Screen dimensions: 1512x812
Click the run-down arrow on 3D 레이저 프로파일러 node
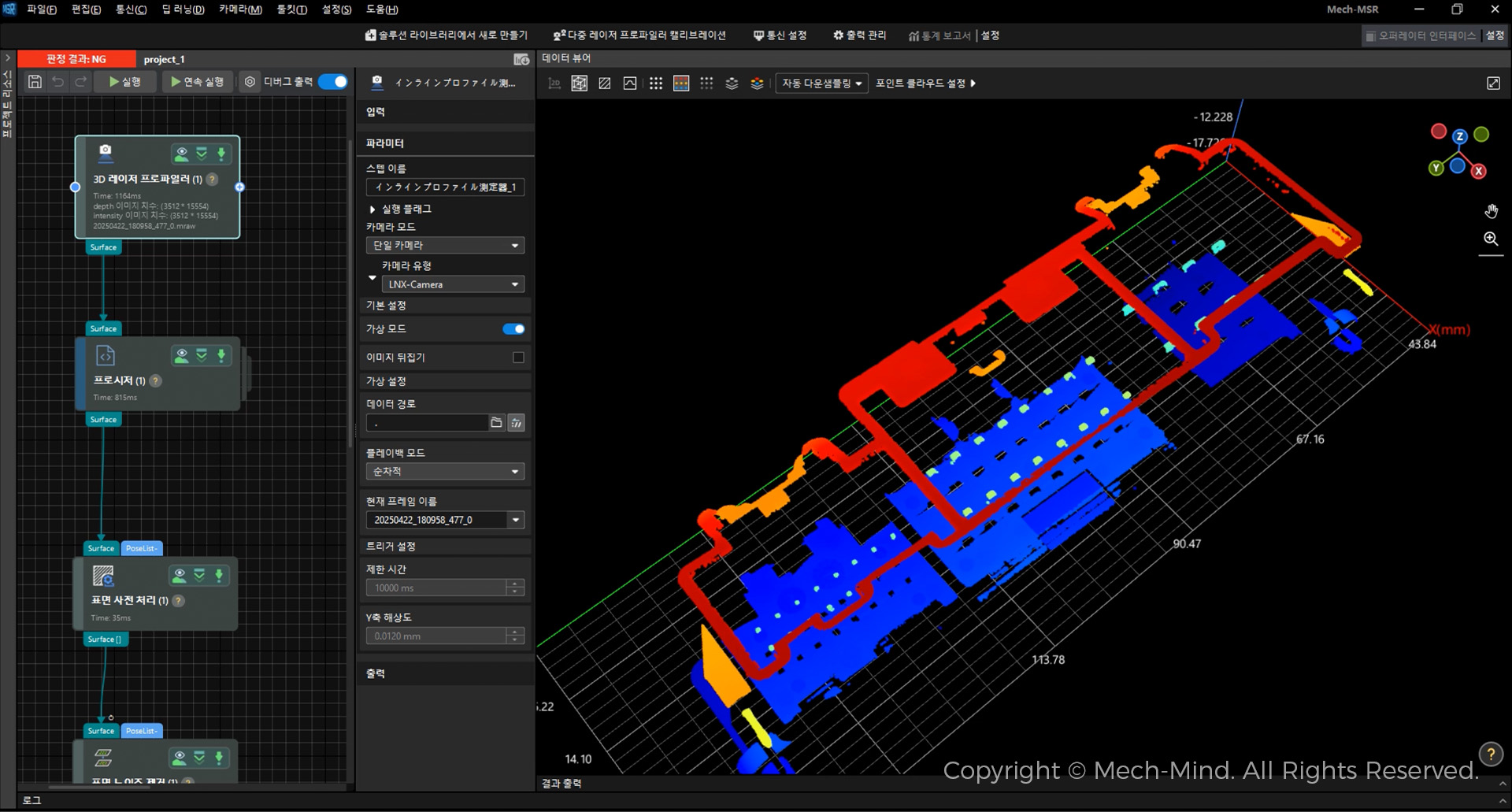[221, 154]
